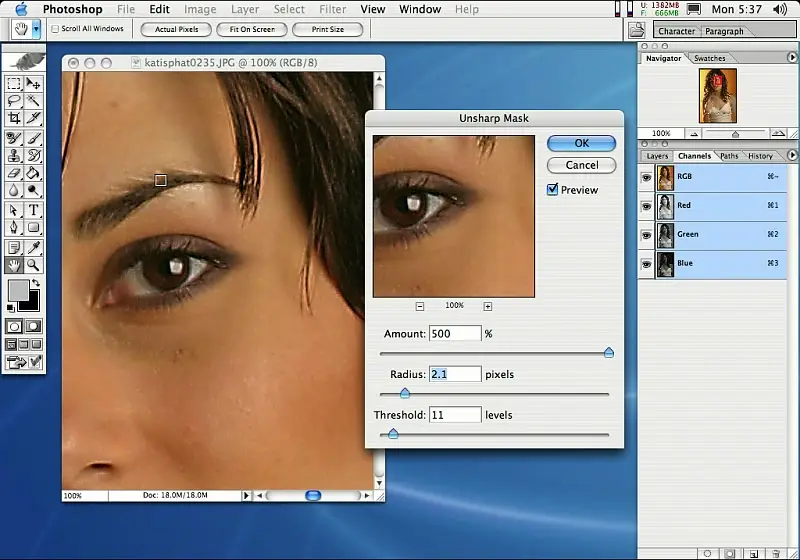The height and width of the screenshot is (560, 800).
Task: Select the Crop tool
Action: (14, 118)
